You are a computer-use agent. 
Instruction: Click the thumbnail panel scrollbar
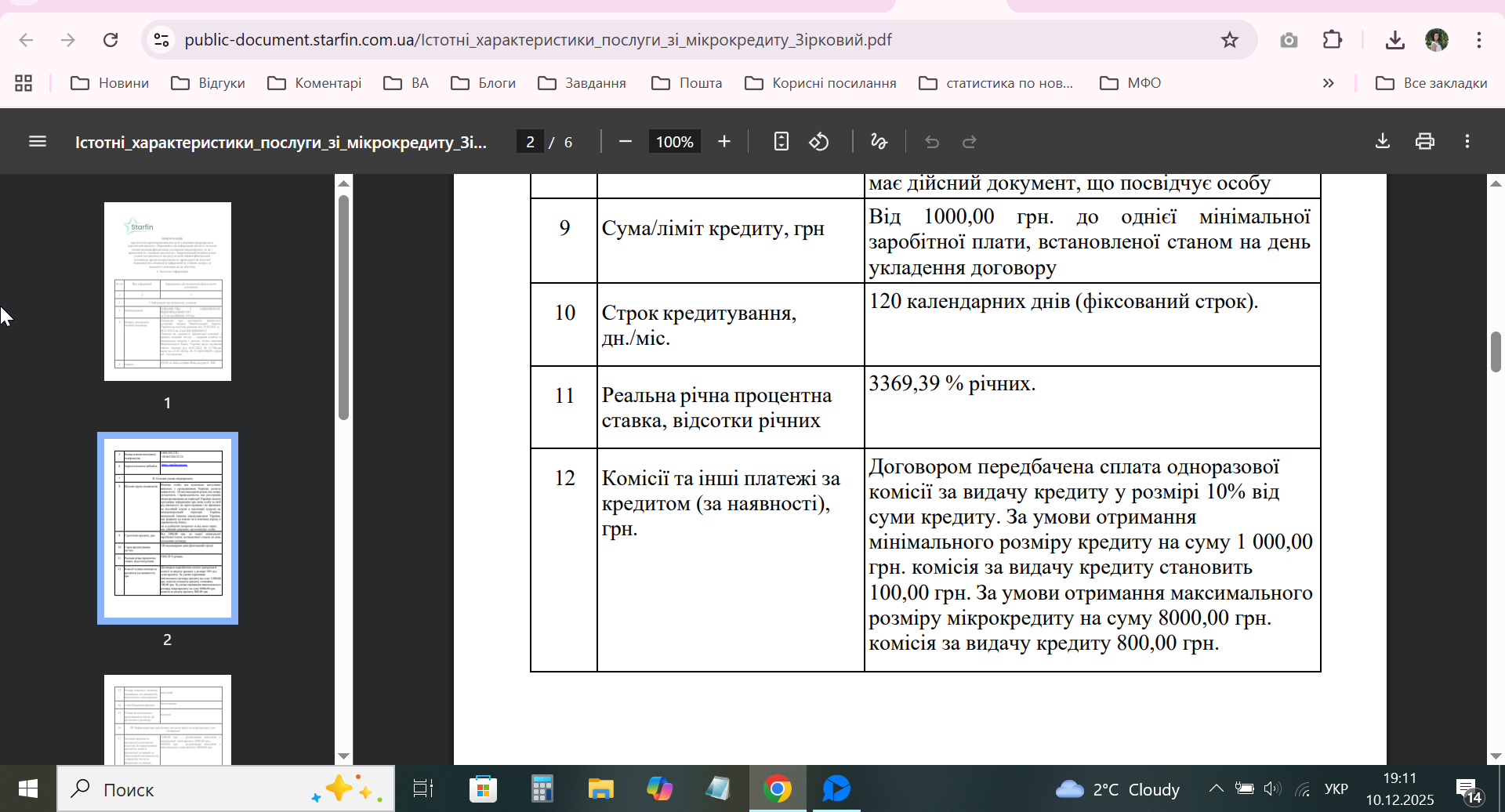(343, 307)
